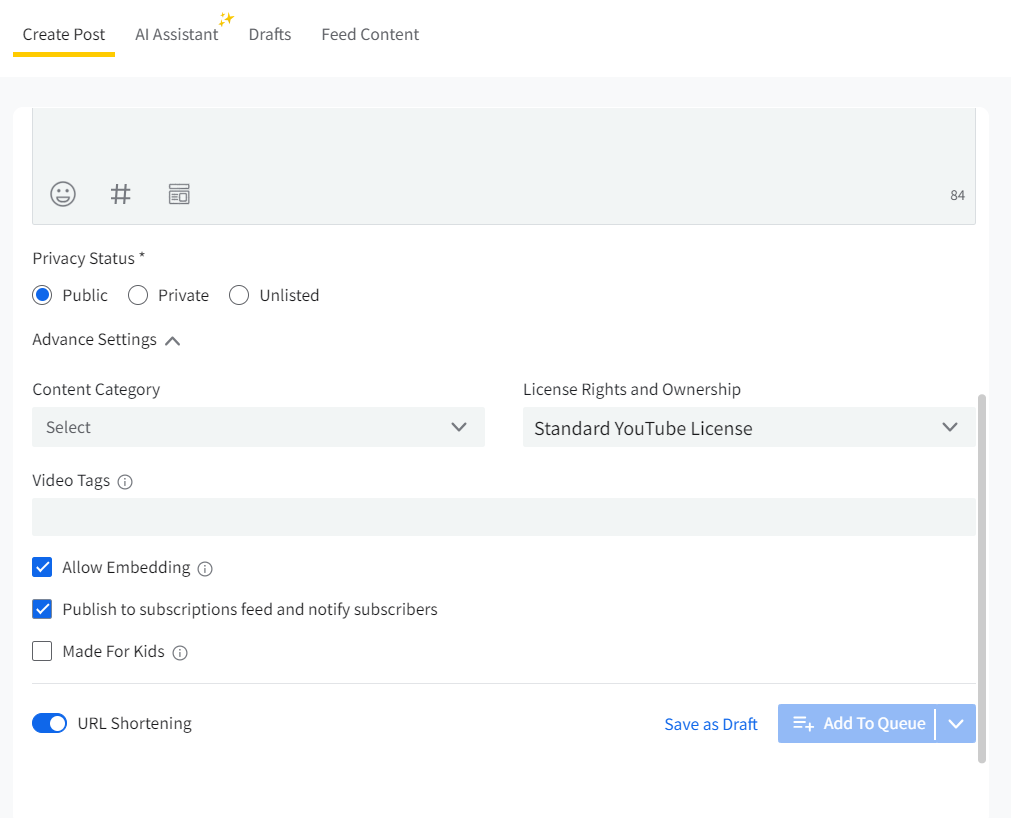Check the Made For Kids checkbox

(x=42, y=652)
